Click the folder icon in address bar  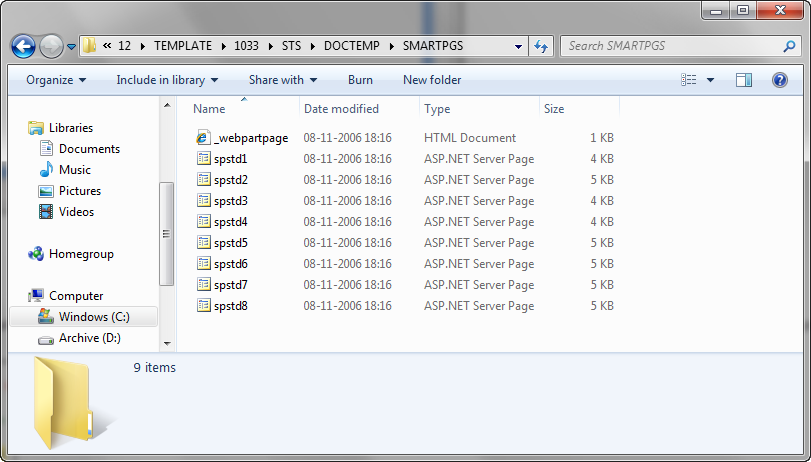click(x=89, y=46)
